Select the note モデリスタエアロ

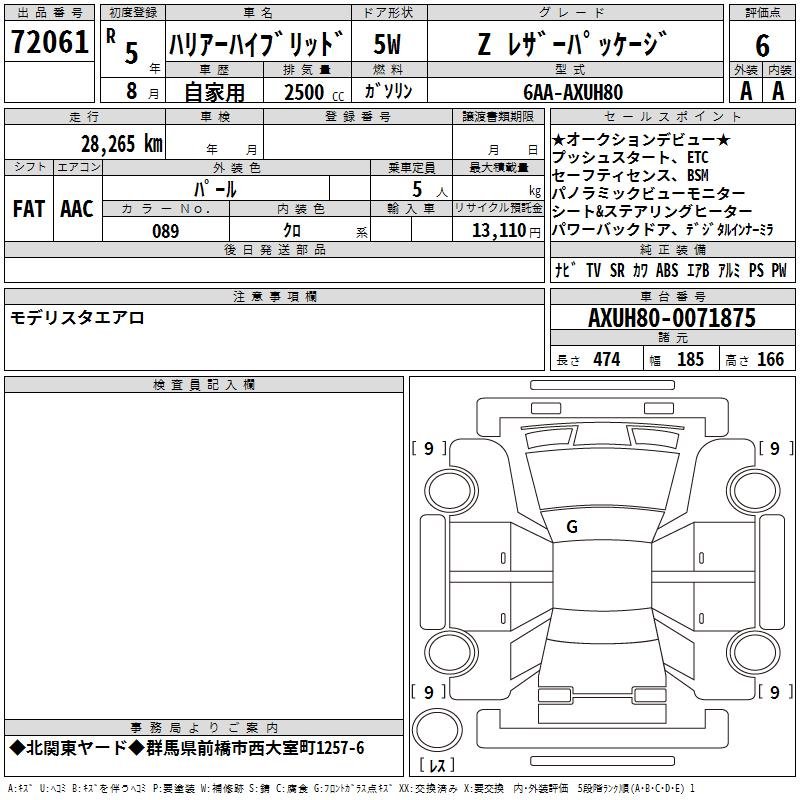[x=77, y=317]
